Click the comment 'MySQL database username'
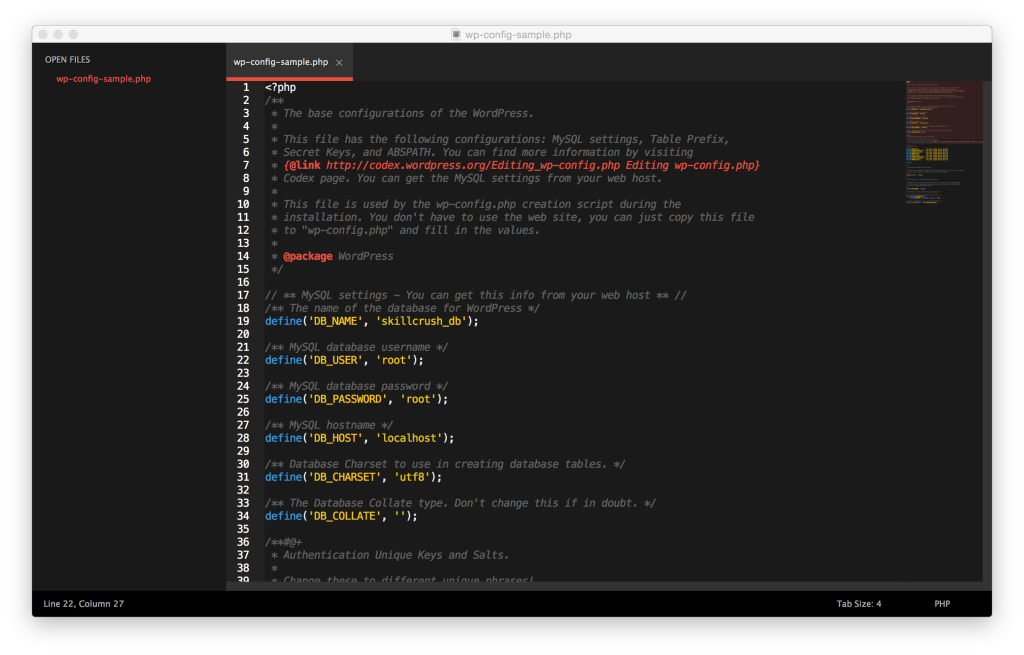Viewport: 1024px width, 655px height. [360, 347]
